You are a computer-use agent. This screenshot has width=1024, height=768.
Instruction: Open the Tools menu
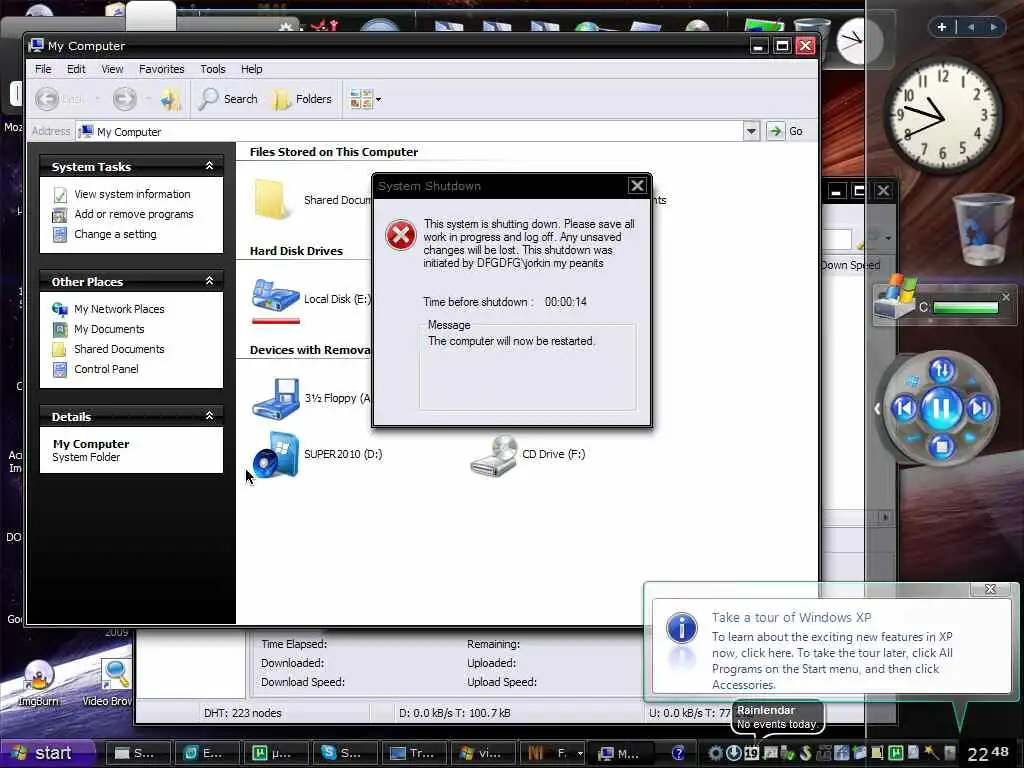[213, 69]
